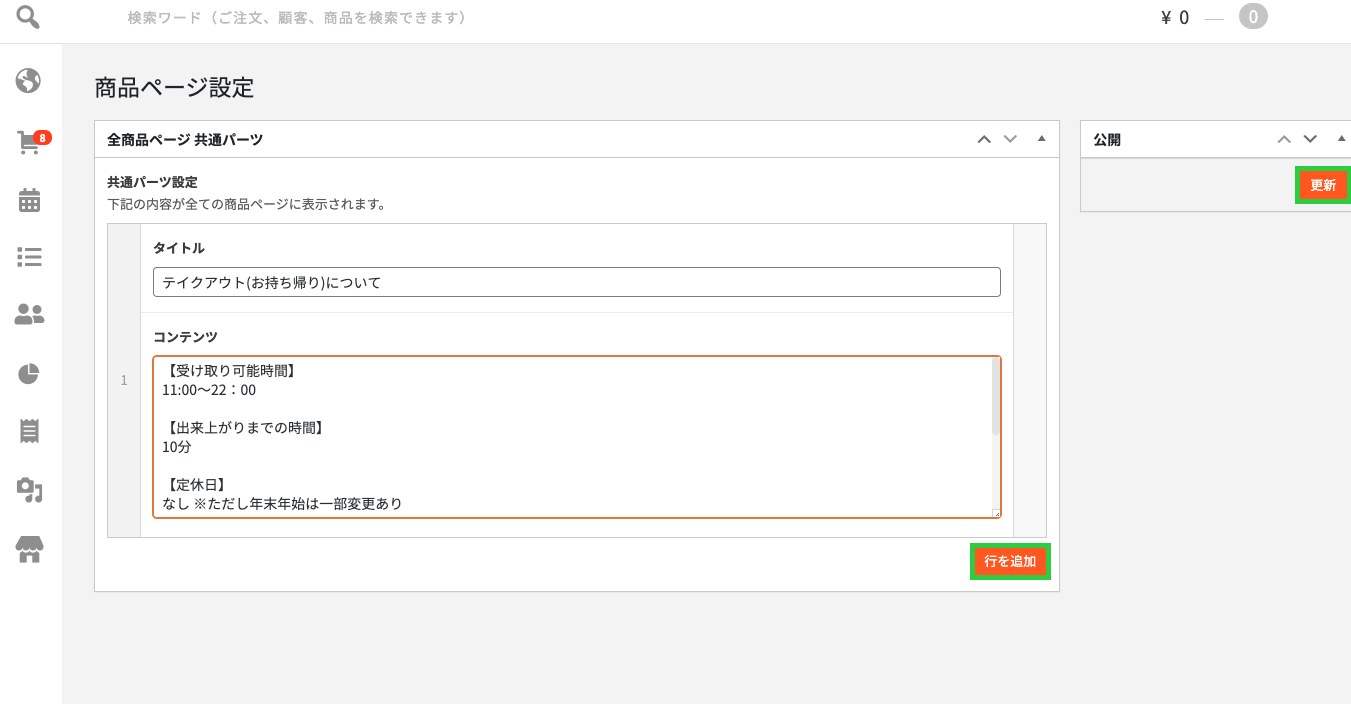1351x704 pixels.
Task: Open the pie chart reports icon
Action: 29,374
